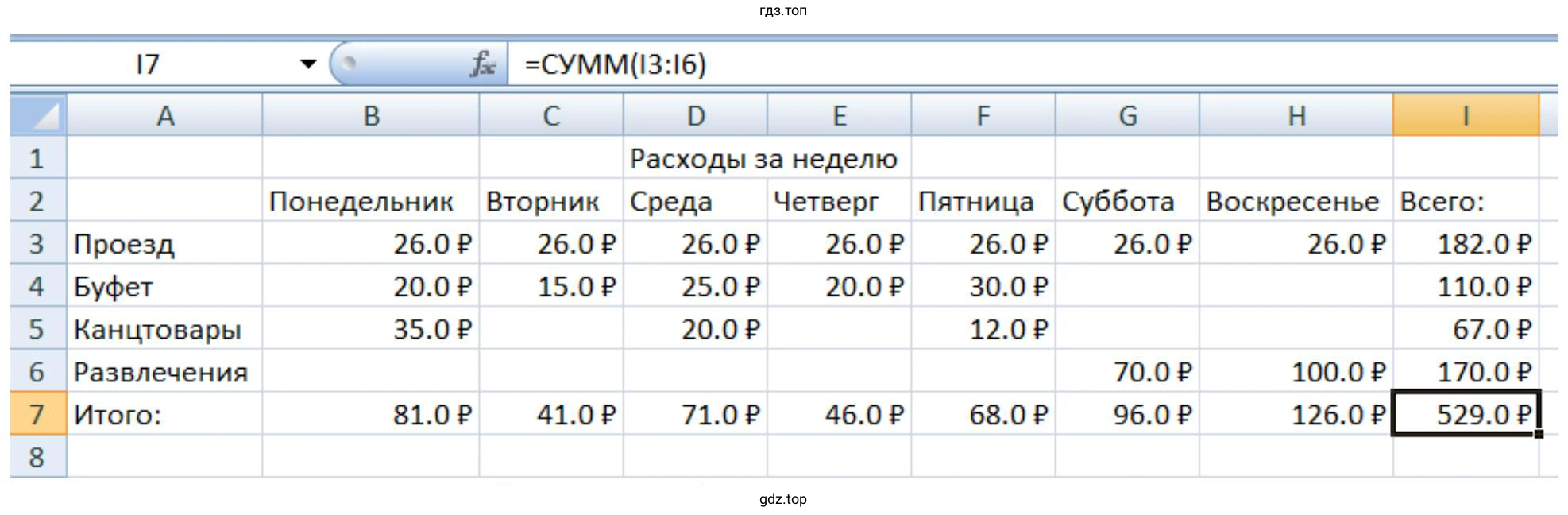Screen dimensions: 1568x515
Task: Select the cell containing 182.0 ₽
Action: click(1465, 243)
